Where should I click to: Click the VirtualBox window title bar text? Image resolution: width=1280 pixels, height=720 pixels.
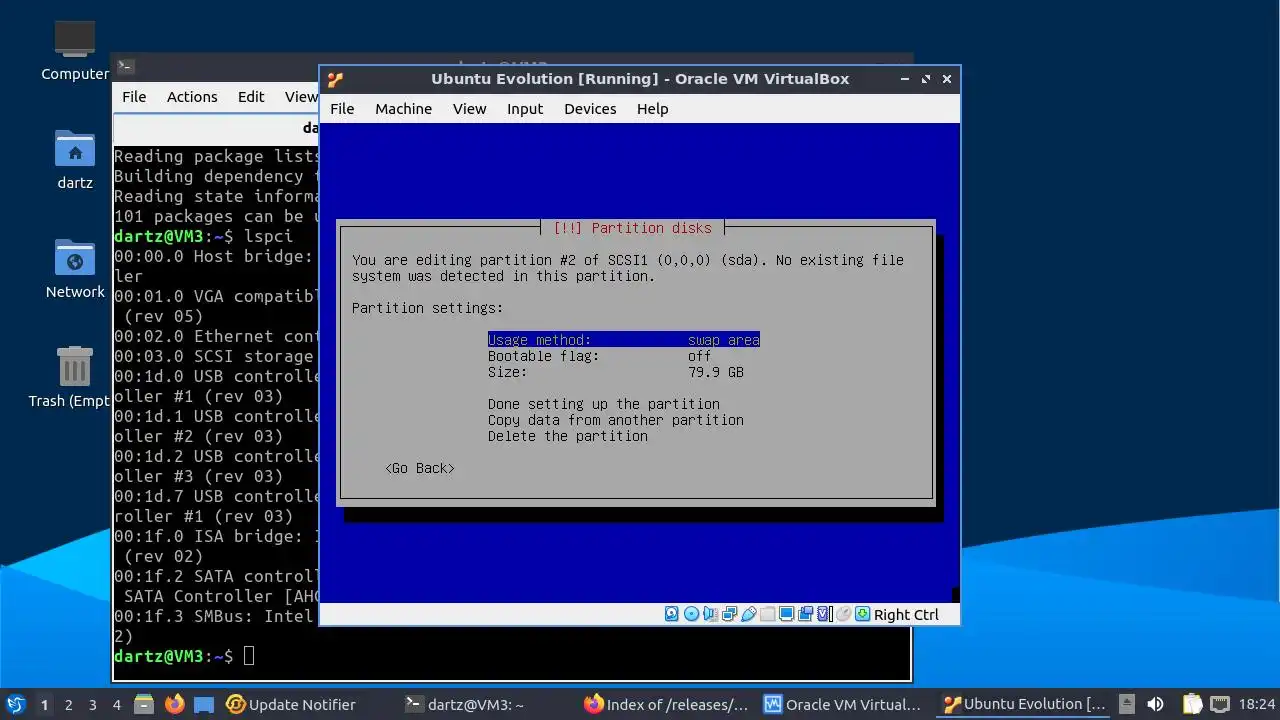(640, 79)
